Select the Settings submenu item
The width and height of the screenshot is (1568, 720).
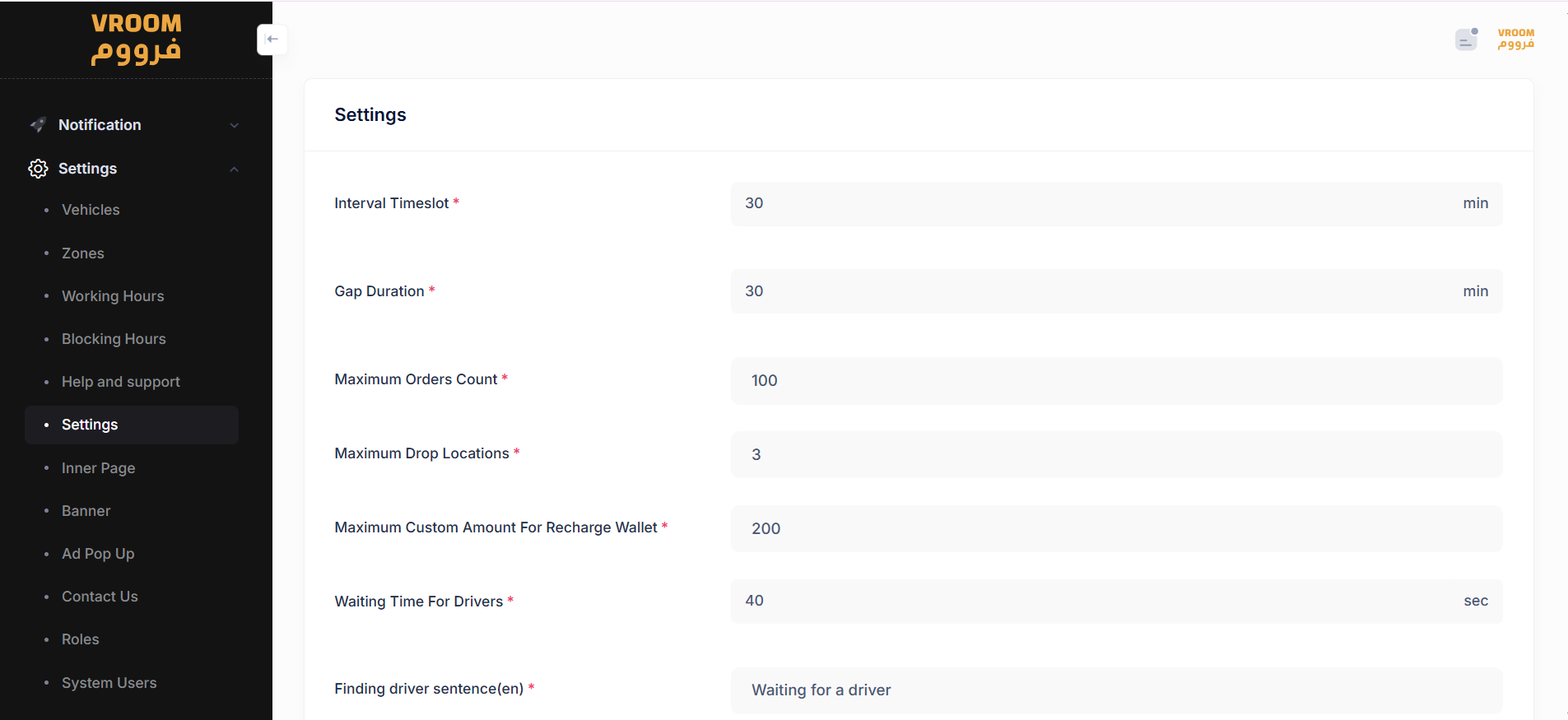pos(132,425)
